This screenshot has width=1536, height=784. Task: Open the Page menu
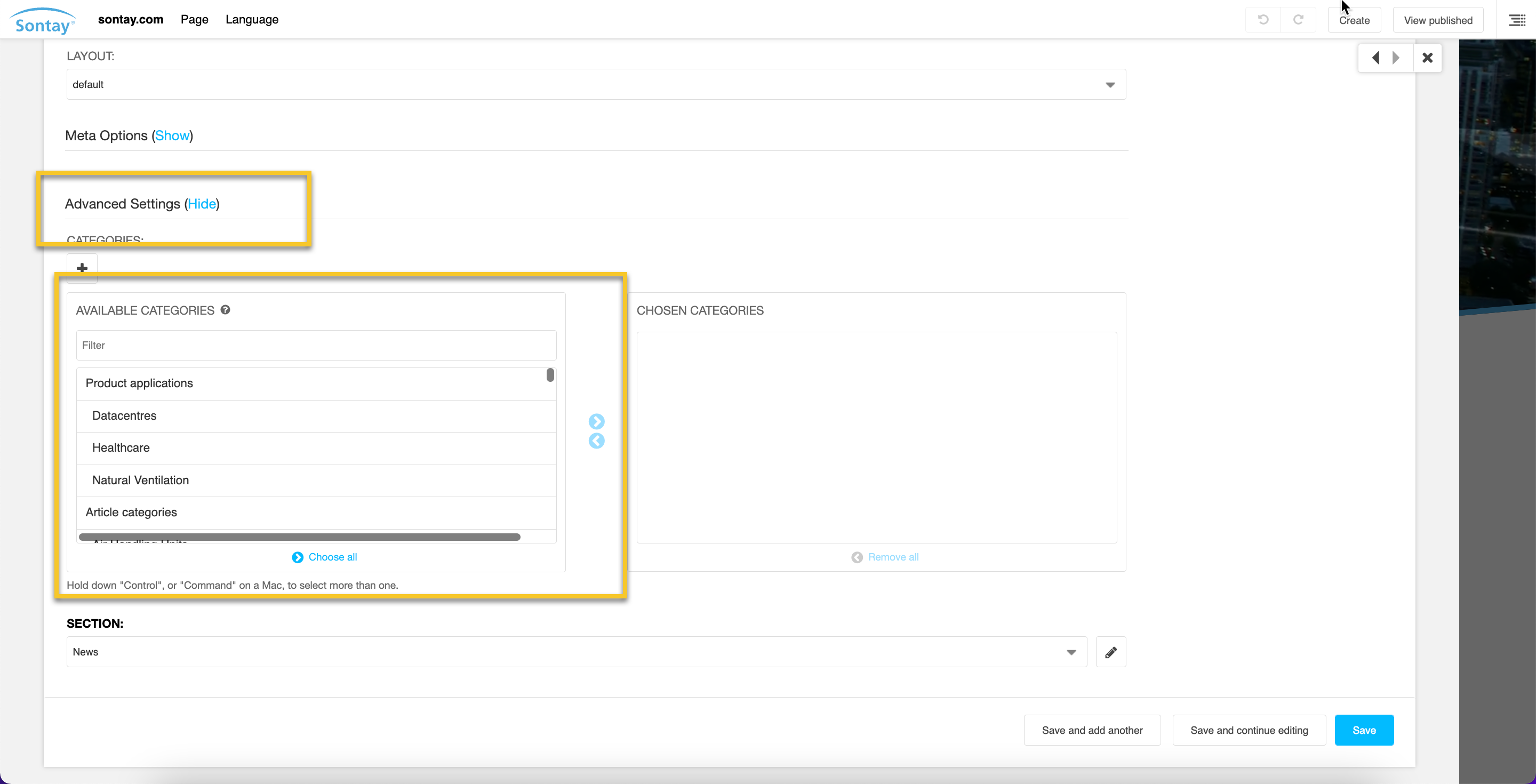(x=194, y=20)
